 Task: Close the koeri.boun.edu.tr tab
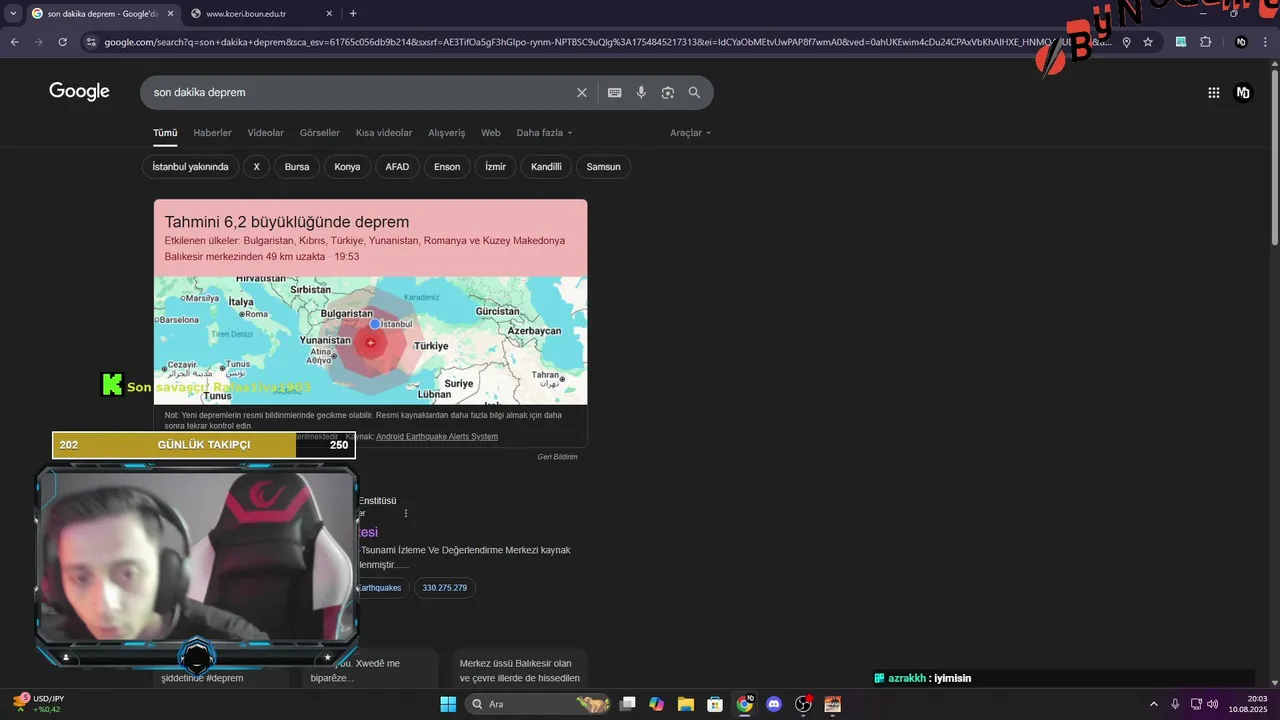click(x=330, y=14)
